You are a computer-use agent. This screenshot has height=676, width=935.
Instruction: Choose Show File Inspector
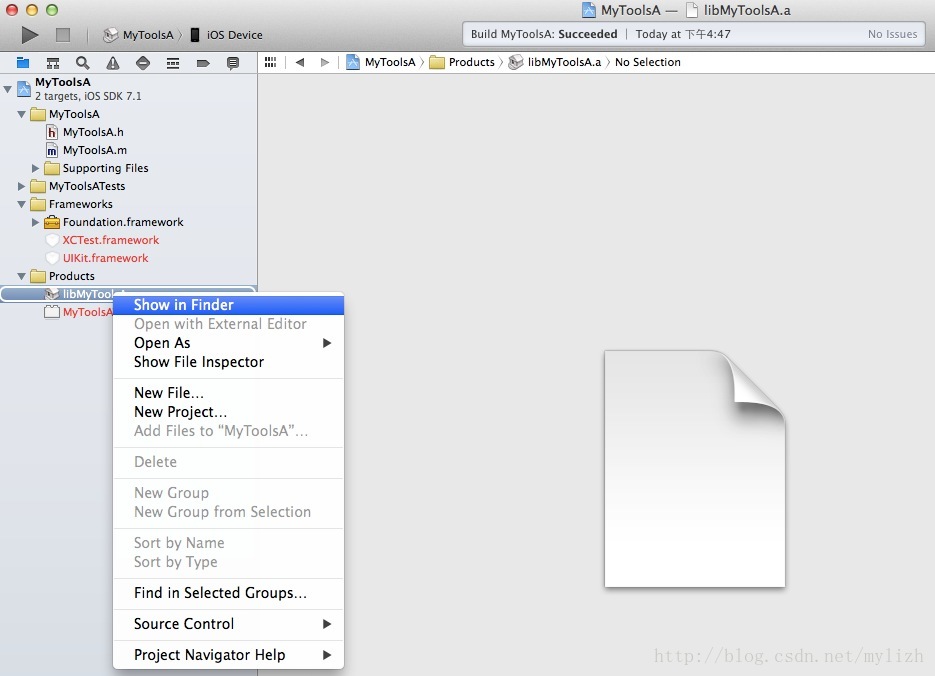pyautogui.click(x=228, y=362)
